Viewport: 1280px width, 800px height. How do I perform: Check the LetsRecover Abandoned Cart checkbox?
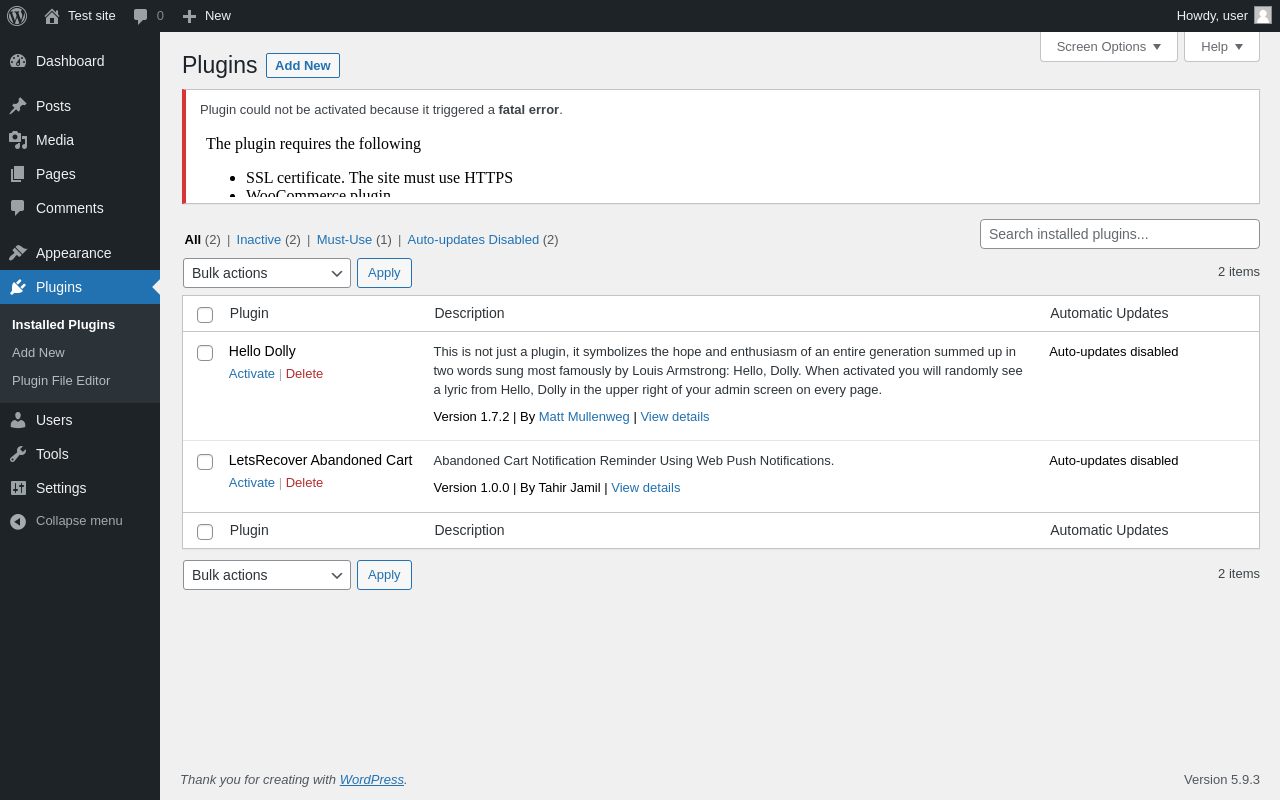coord(205,462)
